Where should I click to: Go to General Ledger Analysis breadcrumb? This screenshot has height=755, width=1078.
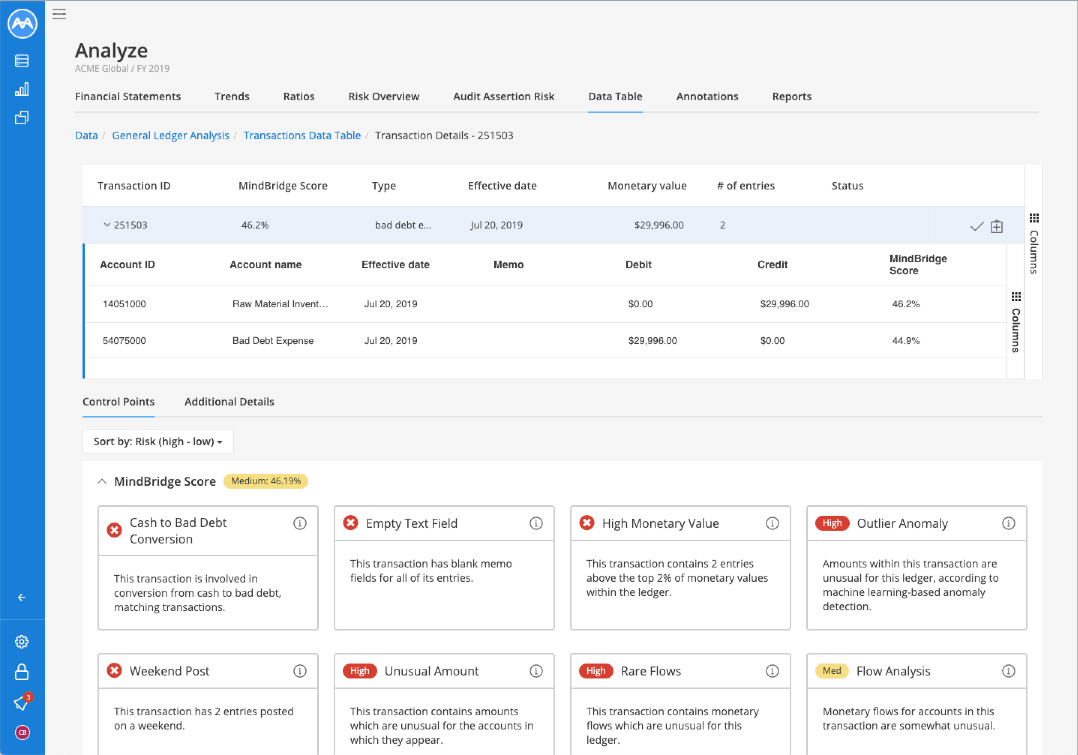170,135
